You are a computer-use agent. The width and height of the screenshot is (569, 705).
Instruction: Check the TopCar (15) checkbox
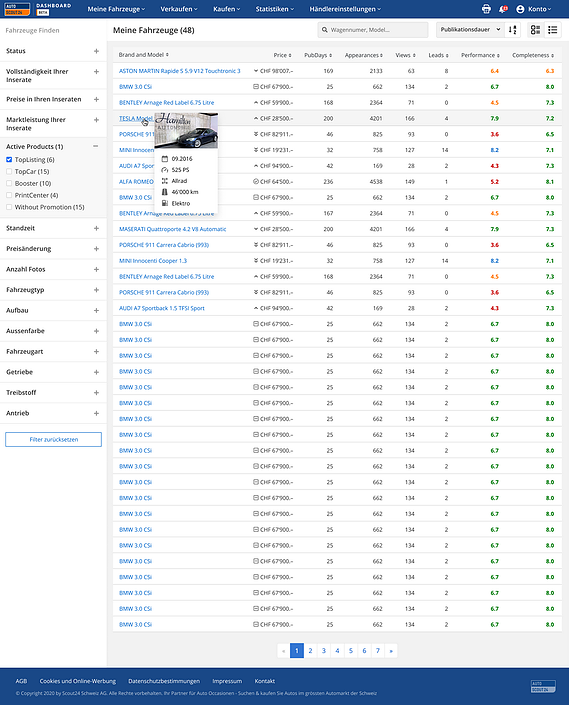(9, 171)
